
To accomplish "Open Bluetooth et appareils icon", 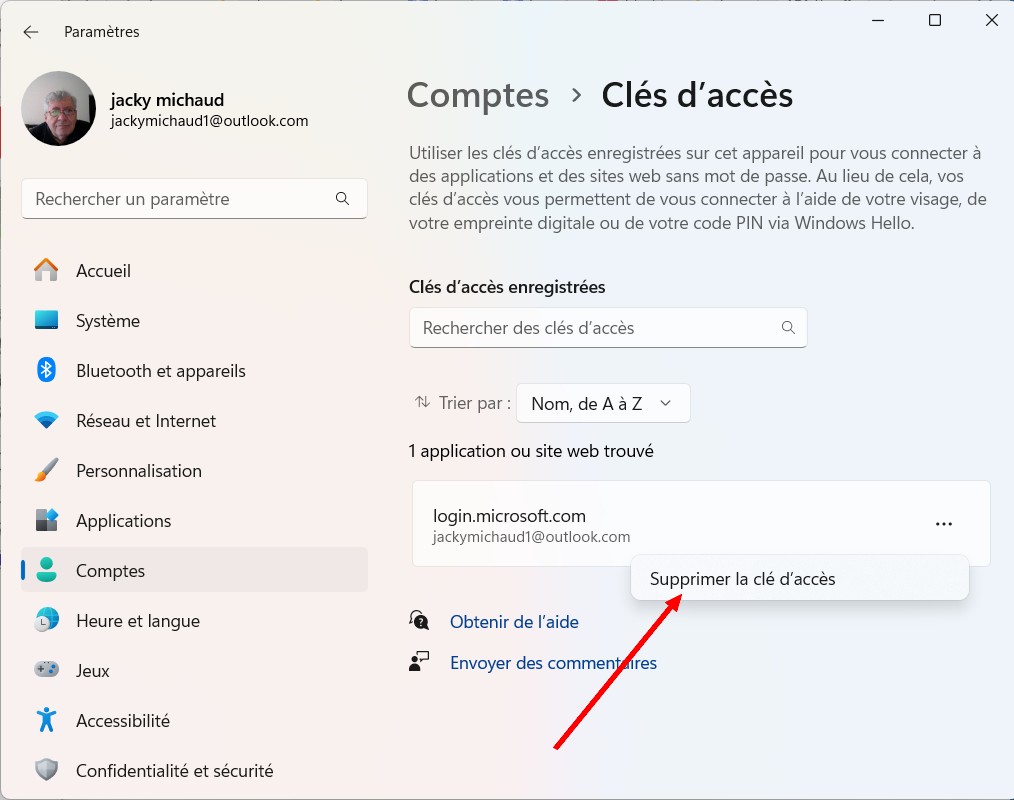I will (x=46, y=371).
